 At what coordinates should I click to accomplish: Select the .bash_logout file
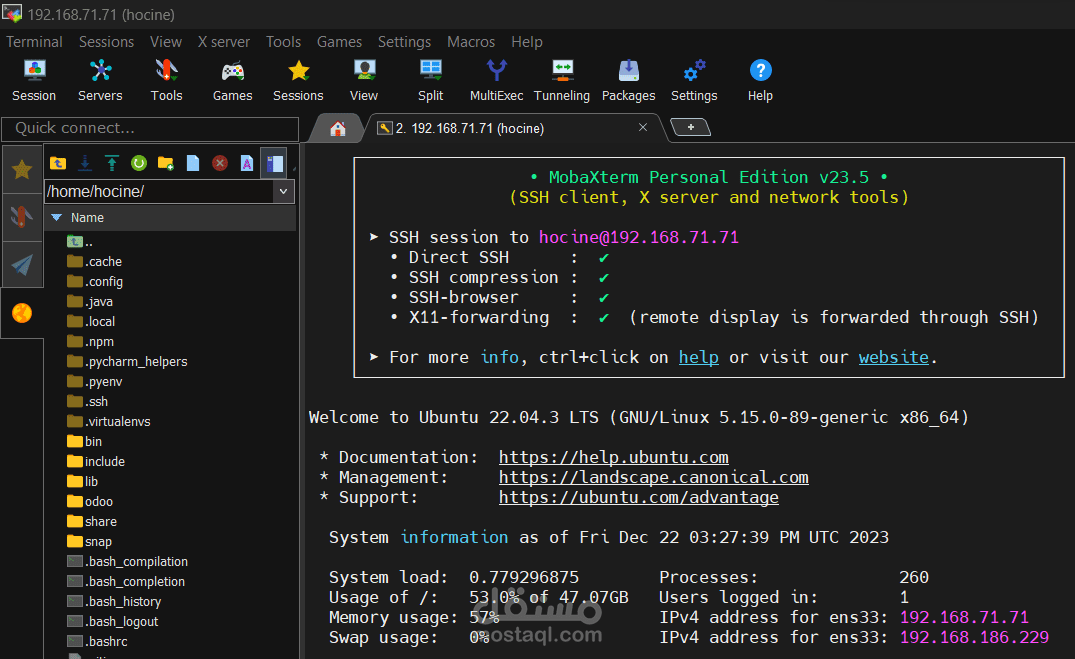click(x=112, y=621)
